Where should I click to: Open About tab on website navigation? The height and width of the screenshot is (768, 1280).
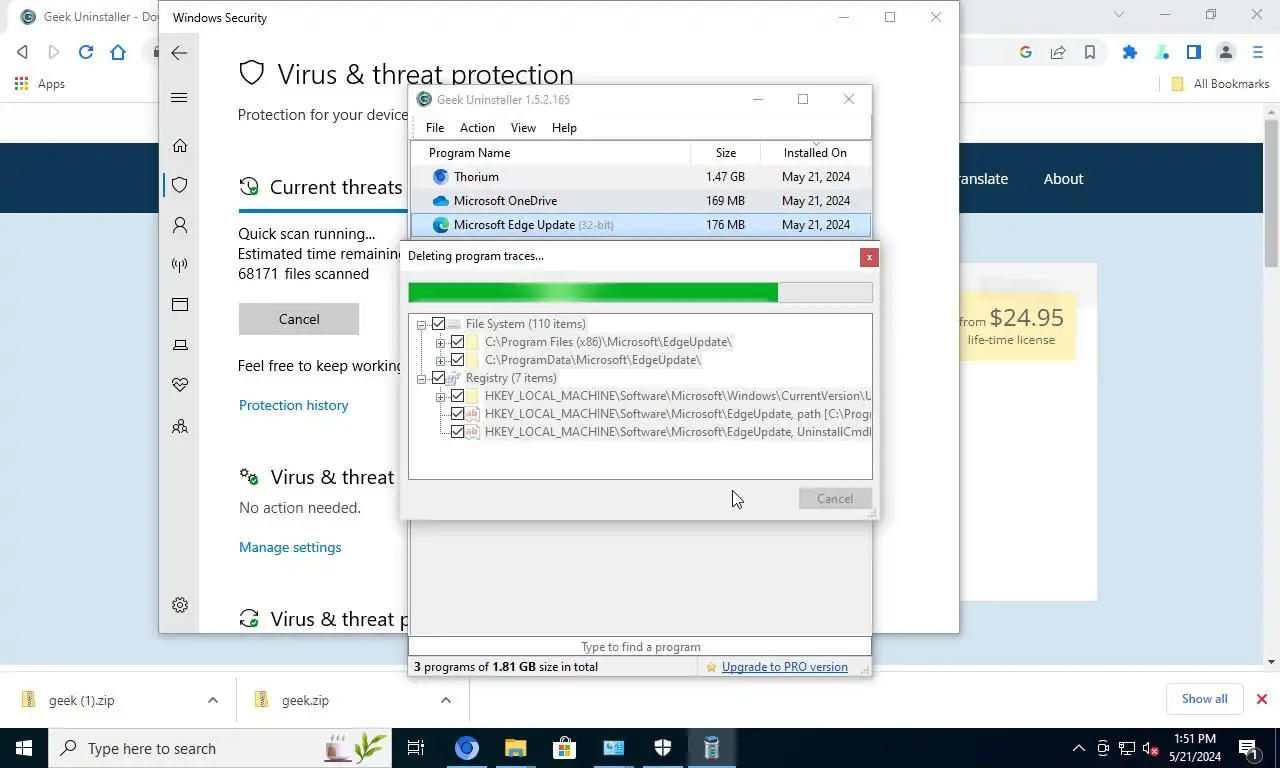1063,179
